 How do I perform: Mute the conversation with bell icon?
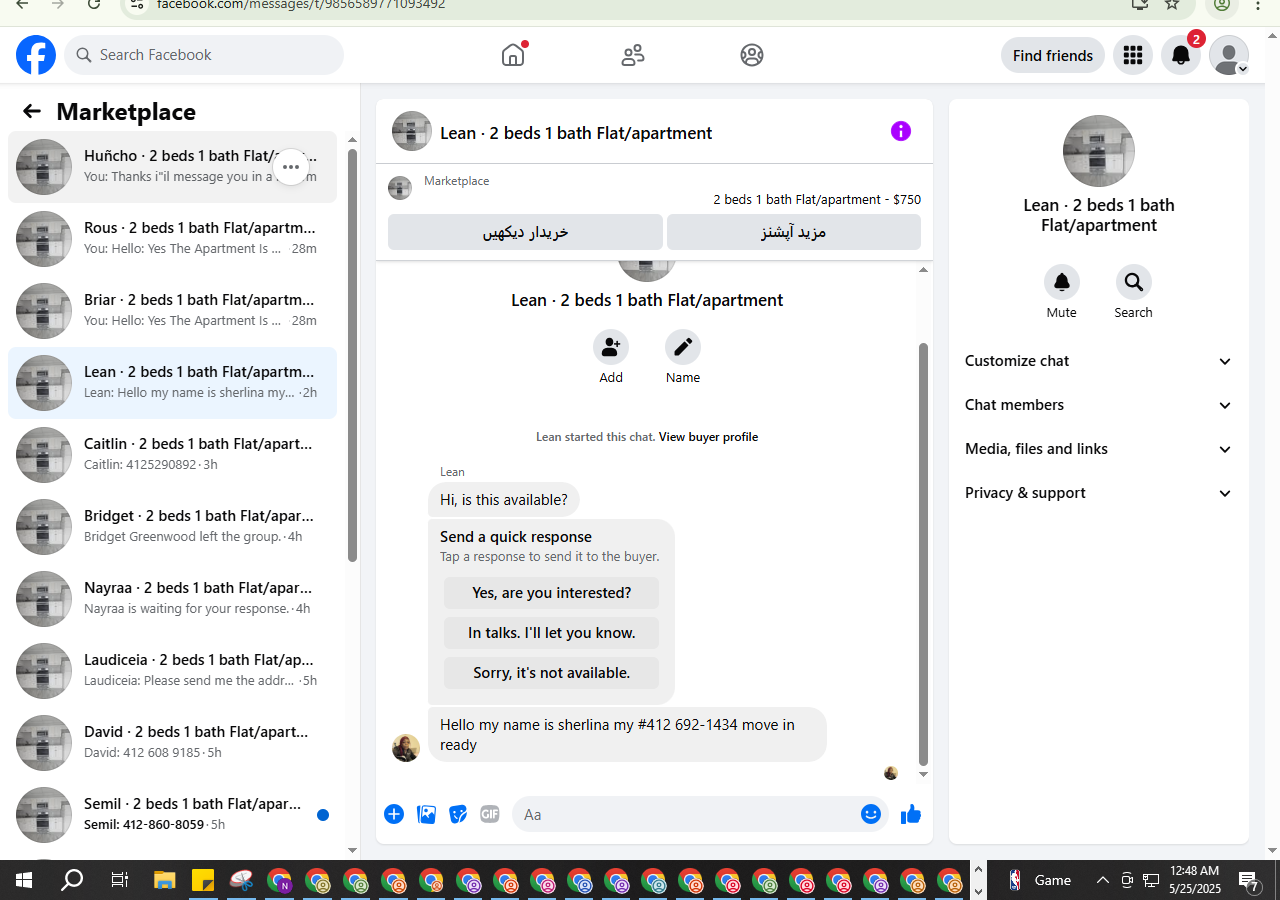1062,283
